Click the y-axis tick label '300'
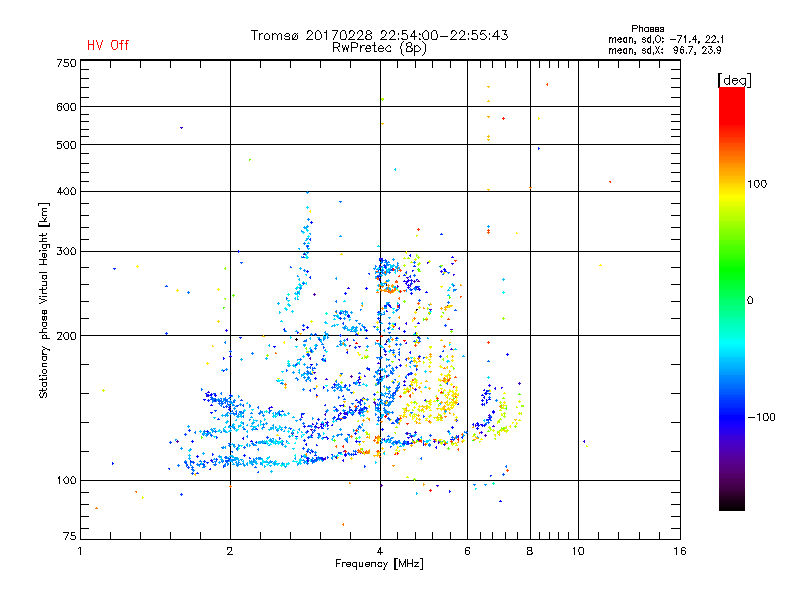Screen dimensions: 800x600 click(66, 252)
